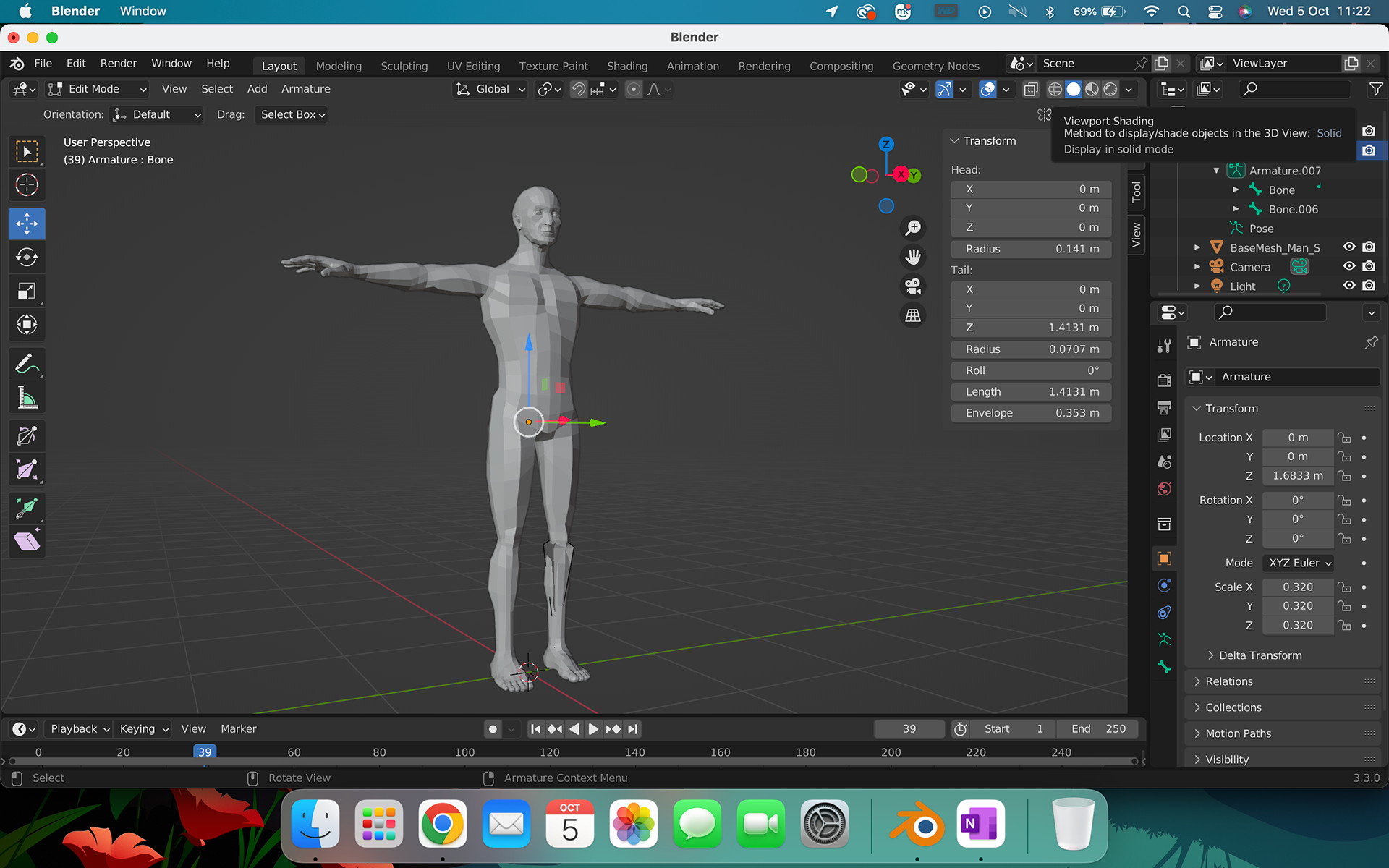Open the Armature menu
This screenshot has height=868, width=1389.
click(305, 89)
